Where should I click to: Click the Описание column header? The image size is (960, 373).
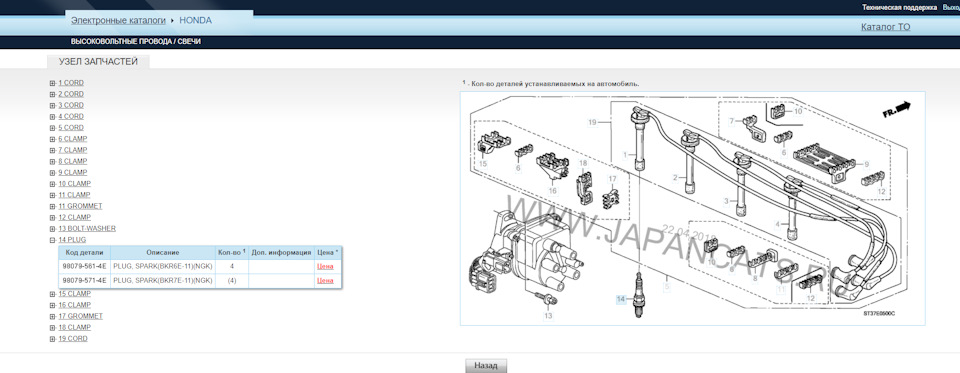pos(163,252)
